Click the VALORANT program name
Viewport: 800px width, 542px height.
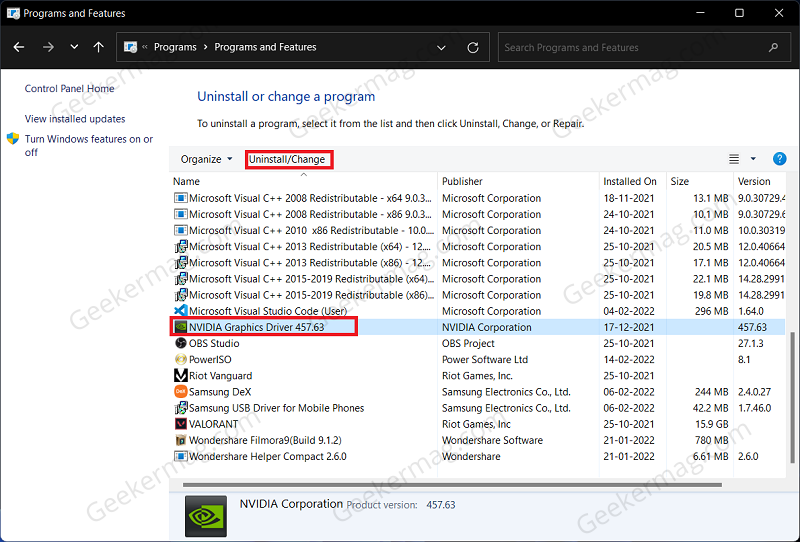[x=213, y=424]
